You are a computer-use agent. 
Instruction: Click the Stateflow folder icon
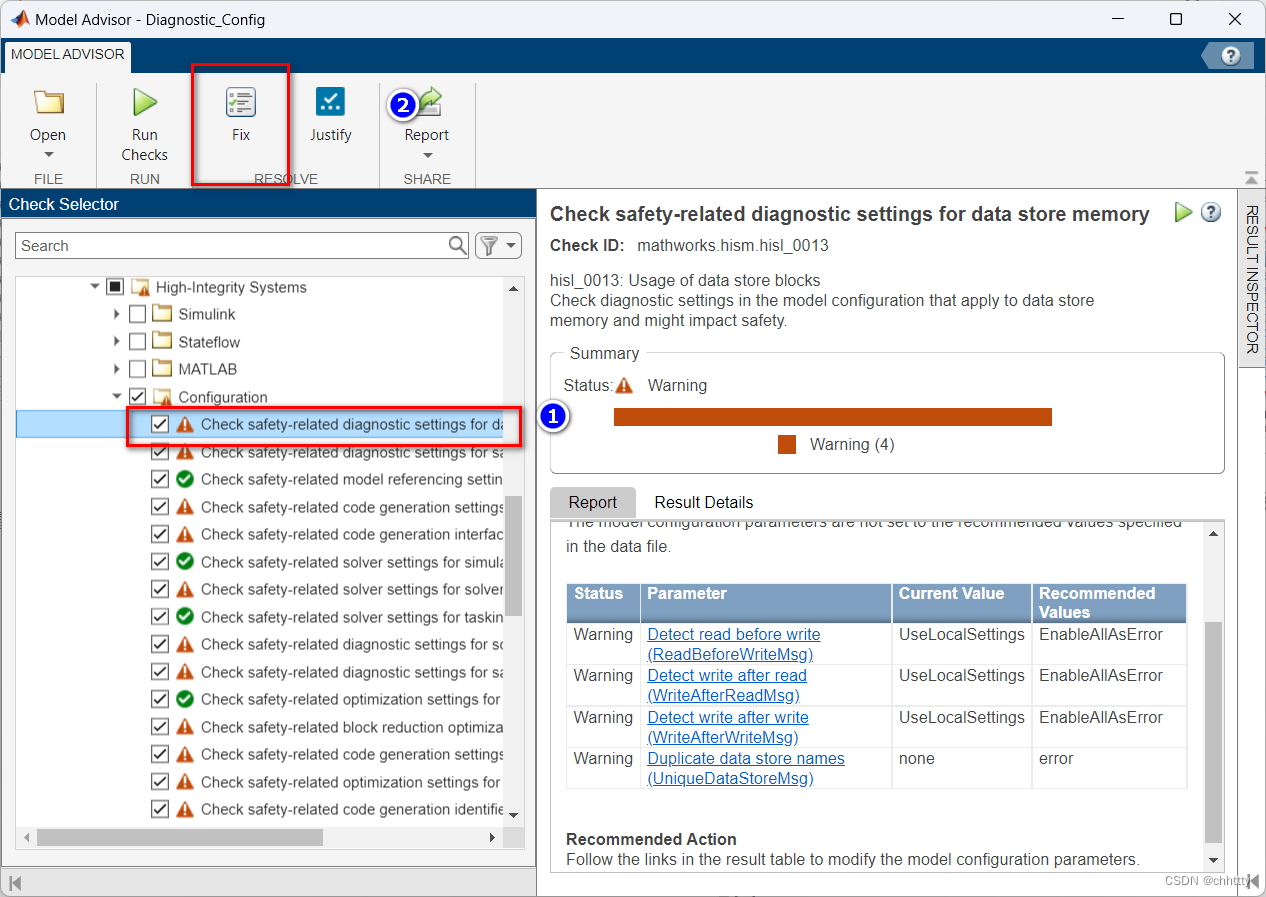pos(162,342)
